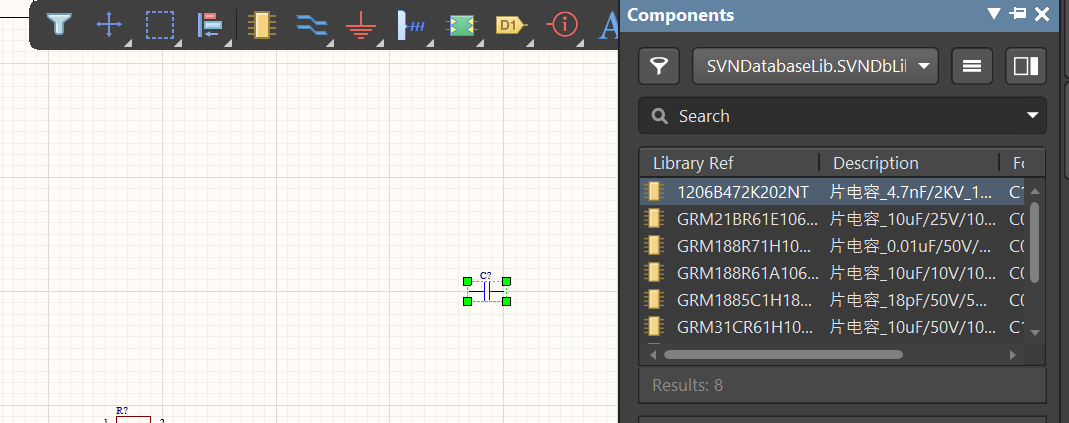Click the C? designator label
1069x423 pixels.
(485, 276)
